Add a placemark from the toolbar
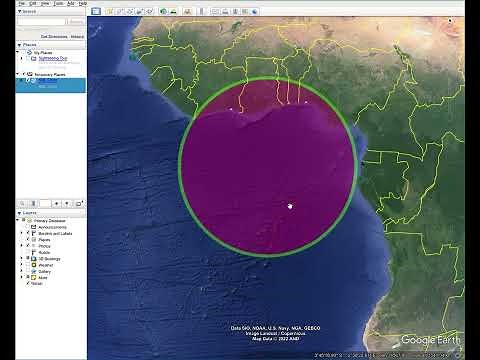 (110, 11)
